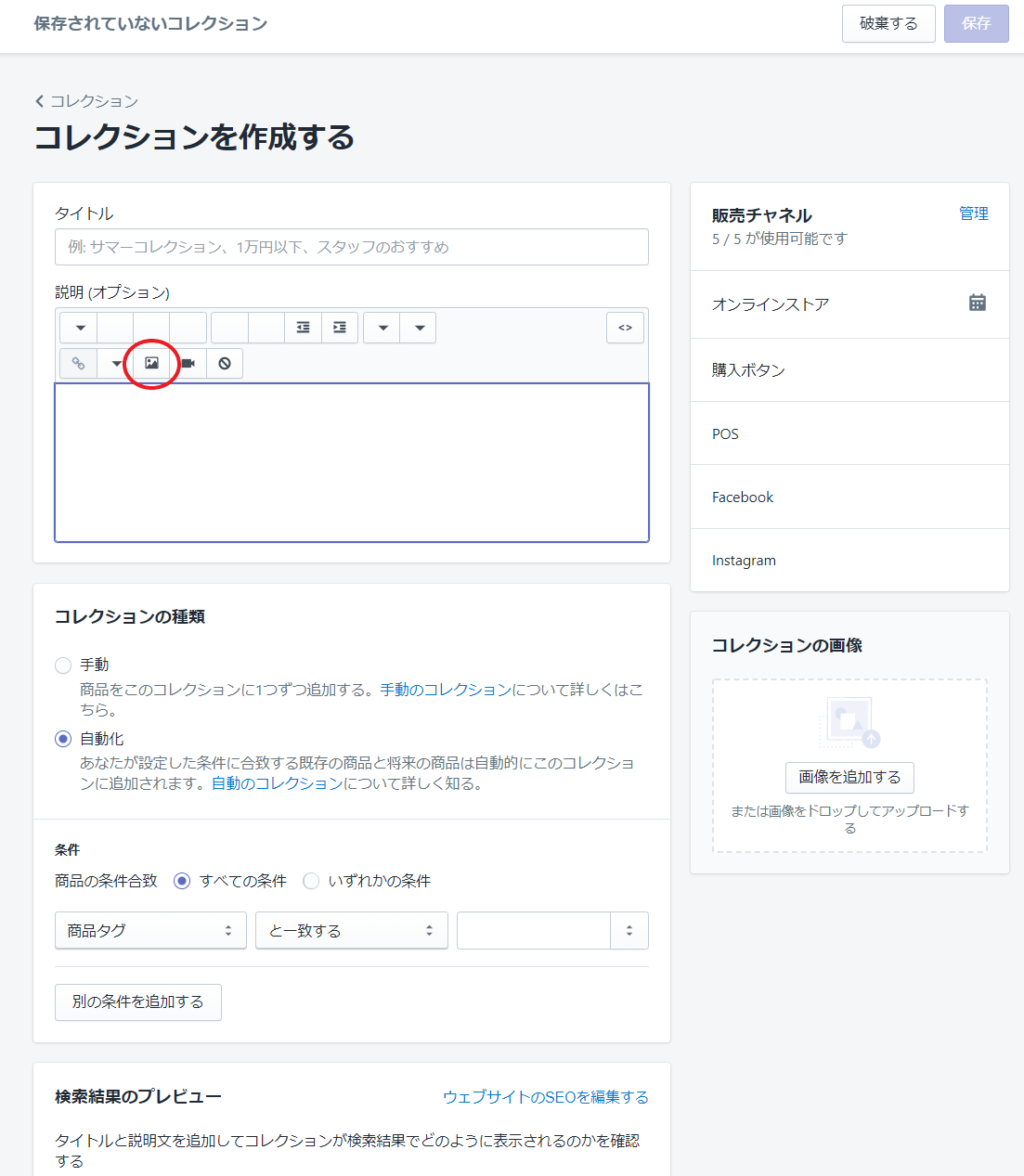Select the 自動化 collection type radio
The height and width of the screenshot is (1176, 1024).
click(x=63, y=739)
